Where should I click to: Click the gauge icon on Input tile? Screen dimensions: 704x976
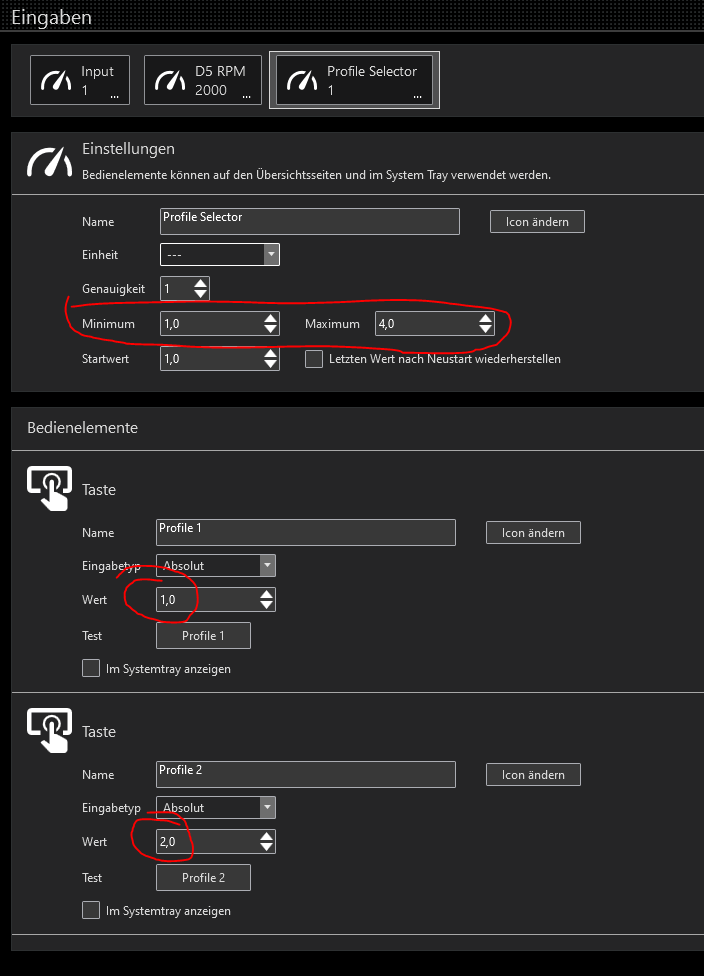click(56, 80)
